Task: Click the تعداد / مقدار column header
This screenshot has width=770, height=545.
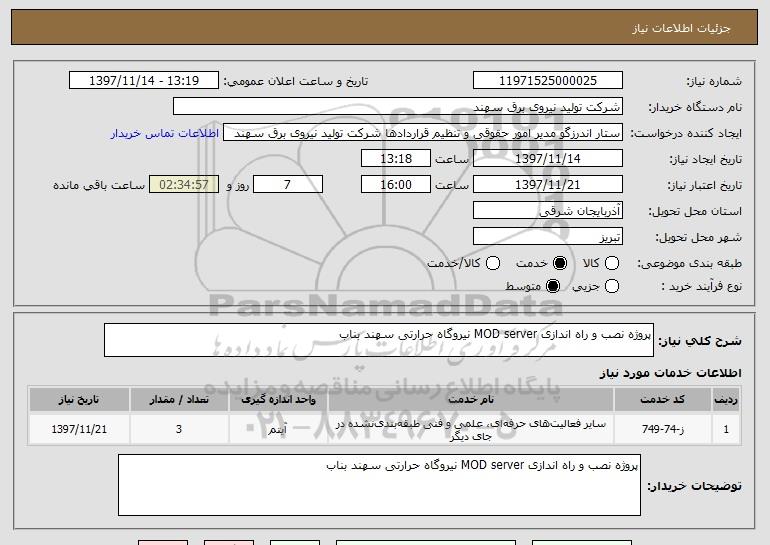Action: click(179, 400)
